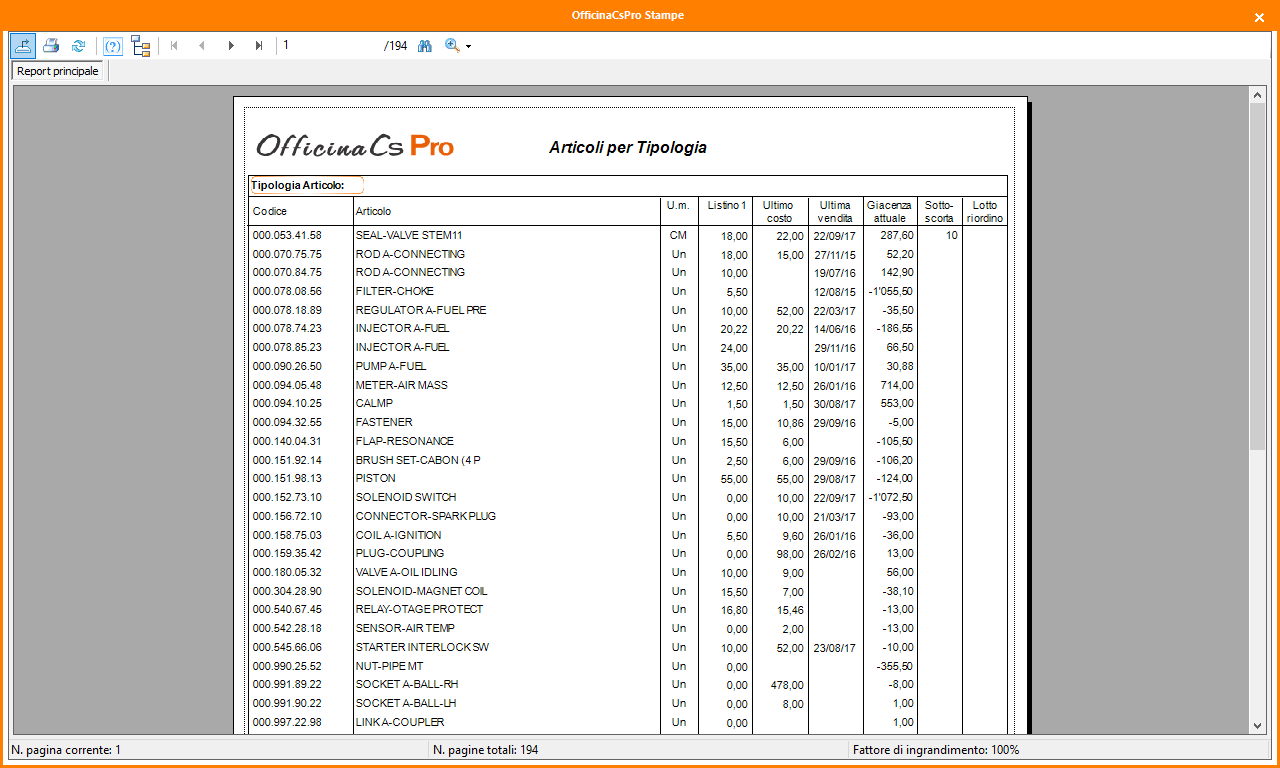Click the Ultimo costo column header

[x=779, y=212]
